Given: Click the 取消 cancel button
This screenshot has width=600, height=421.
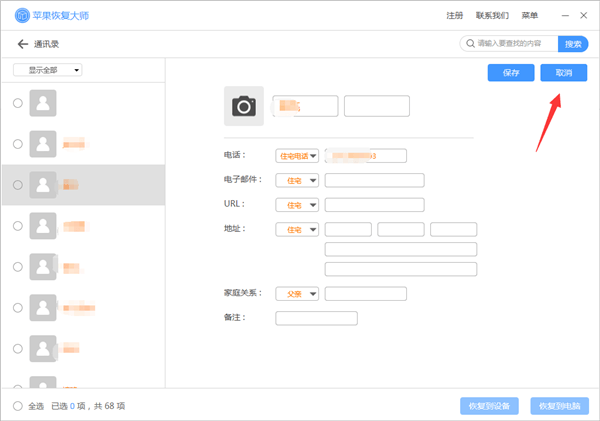Looking at the screenshot, I should coord(563,73).
